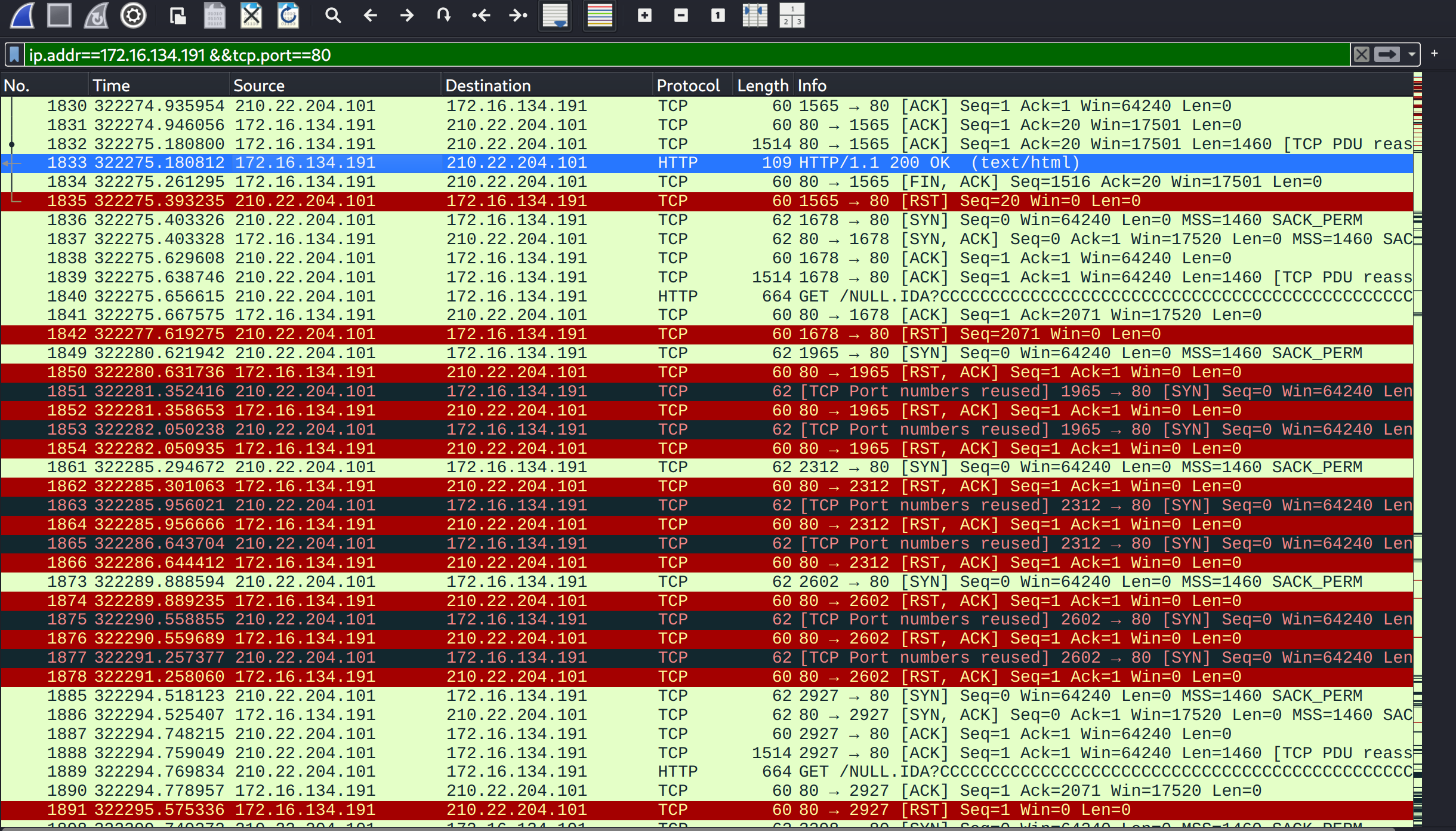Image resolution: width=1456 pixels, height=831 pixels.
Task: Open display filter bookmark menu
Action: (x=15, y=55)
